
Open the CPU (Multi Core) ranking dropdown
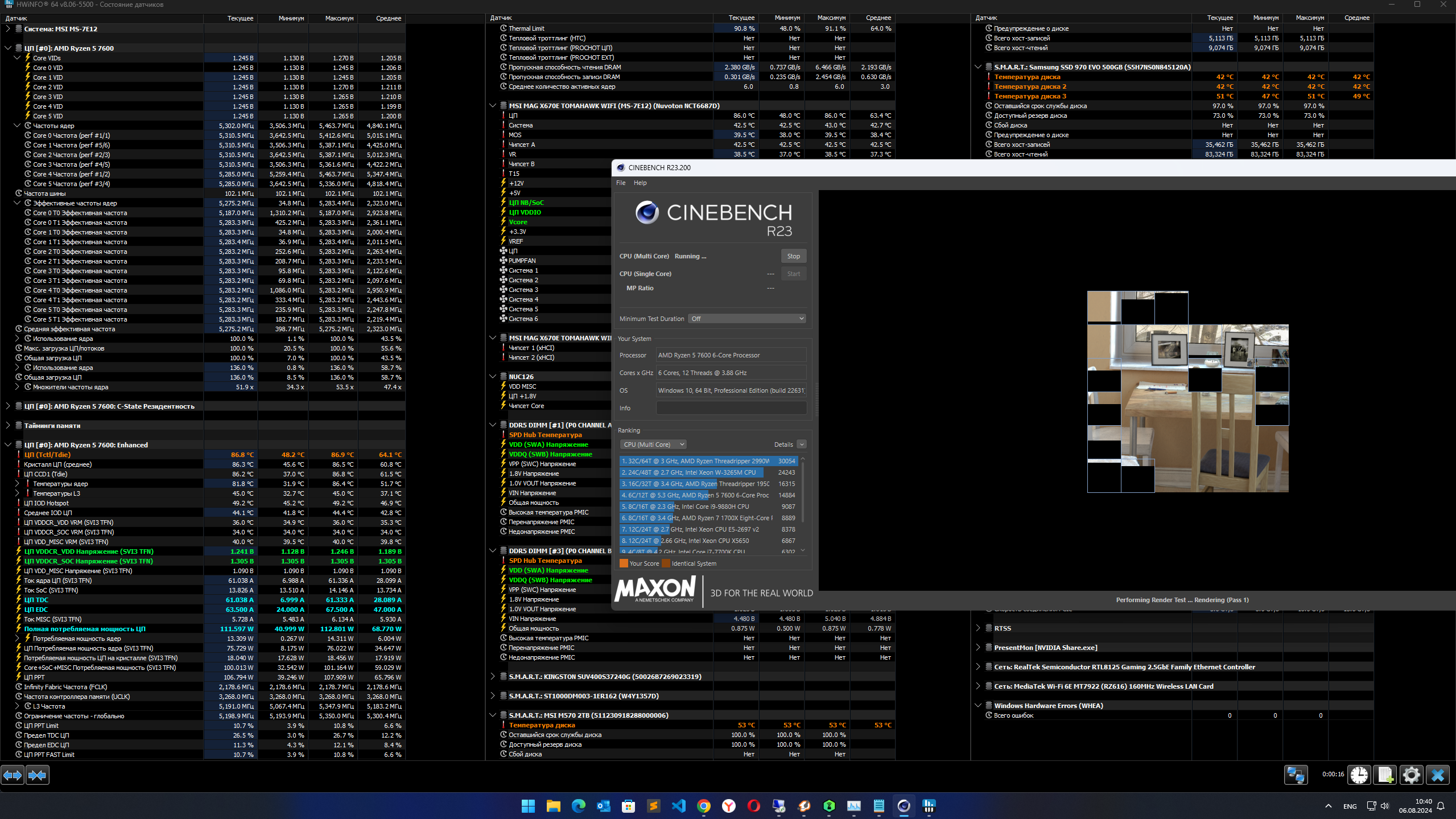pyautogui.click(x=653, y=445)
